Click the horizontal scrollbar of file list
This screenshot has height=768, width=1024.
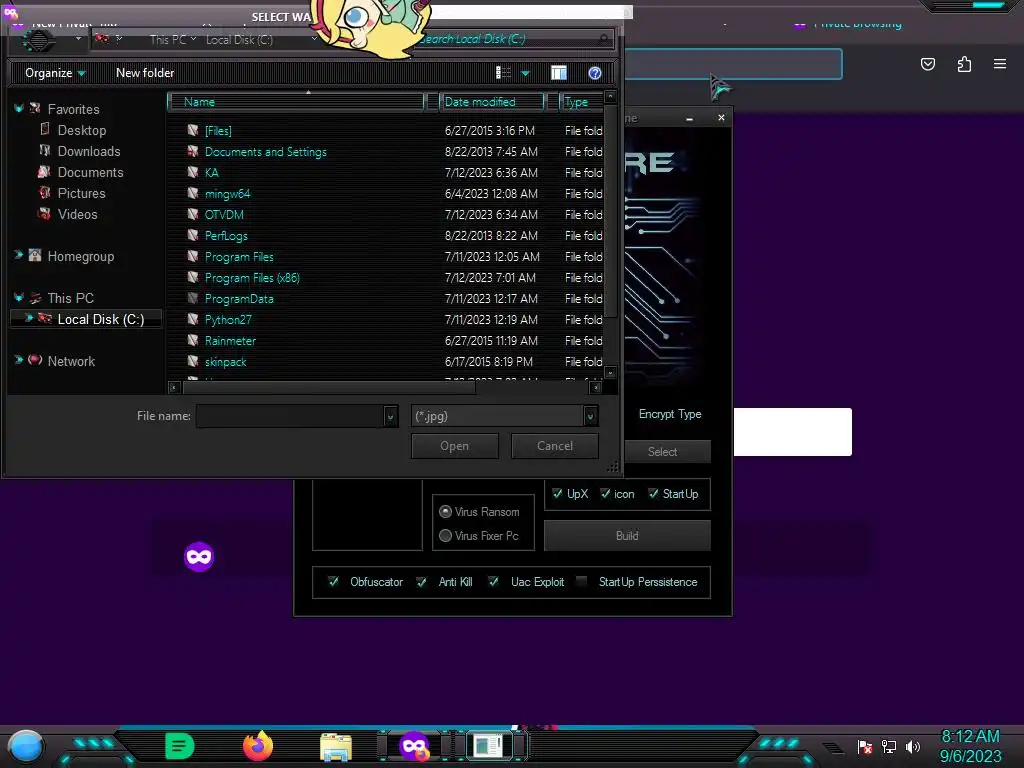328,387
